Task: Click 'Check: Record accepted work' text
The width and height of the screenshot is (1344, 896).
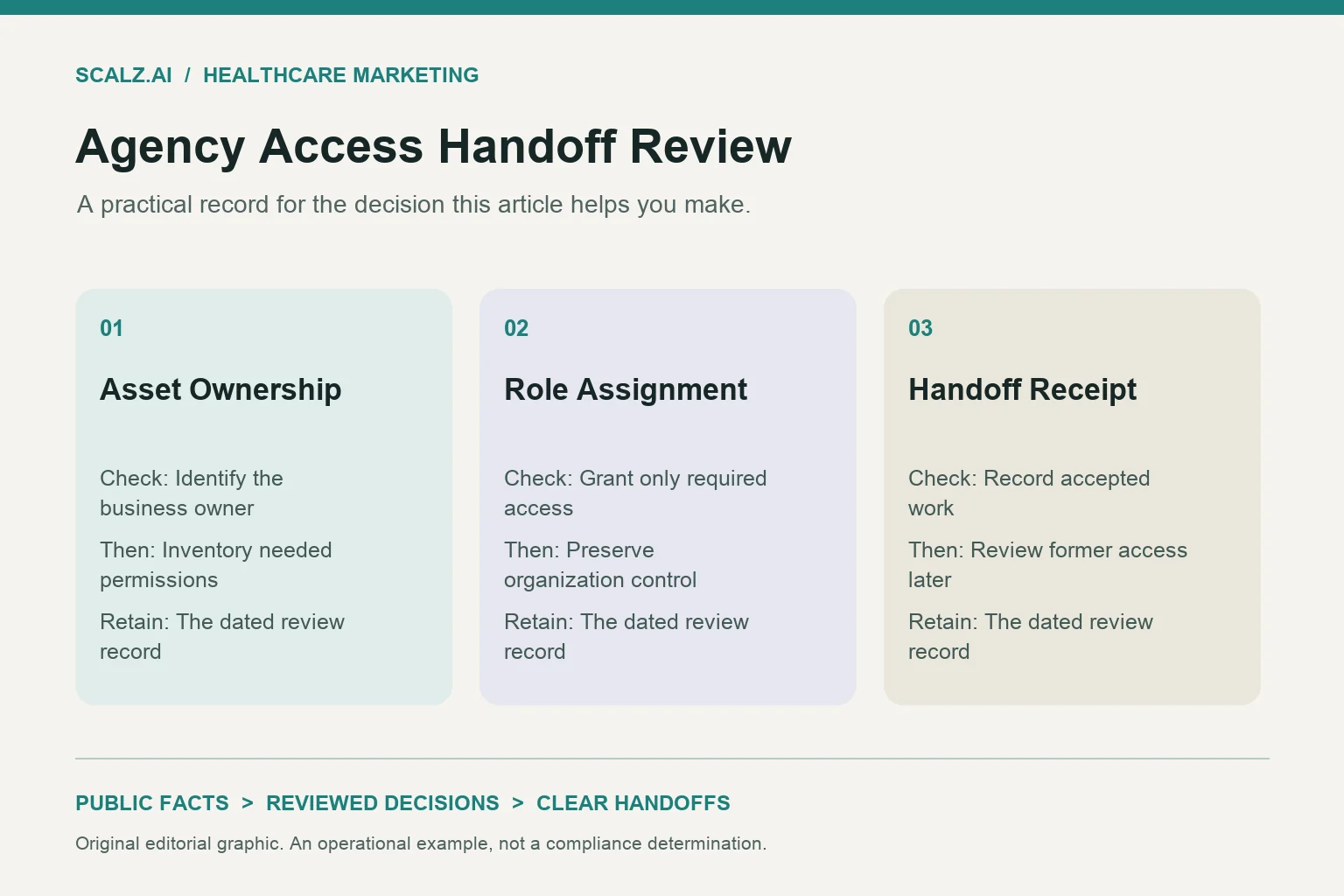Action: 1029,493
